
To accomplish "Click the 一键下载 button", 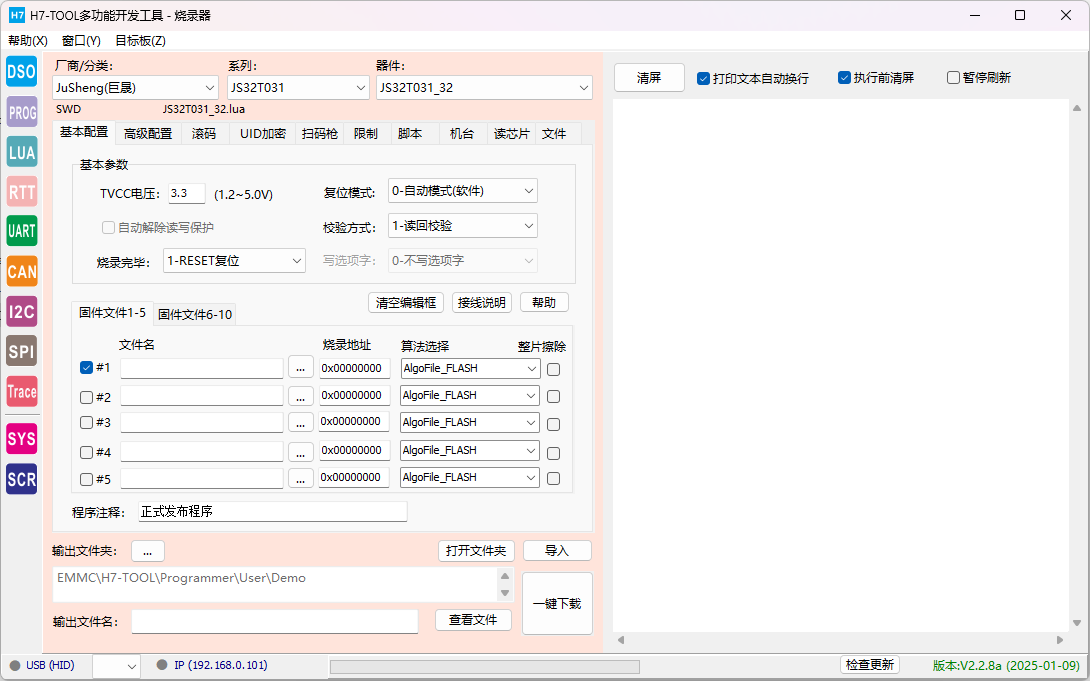I will pyautogui.click(x=557, y=604).
